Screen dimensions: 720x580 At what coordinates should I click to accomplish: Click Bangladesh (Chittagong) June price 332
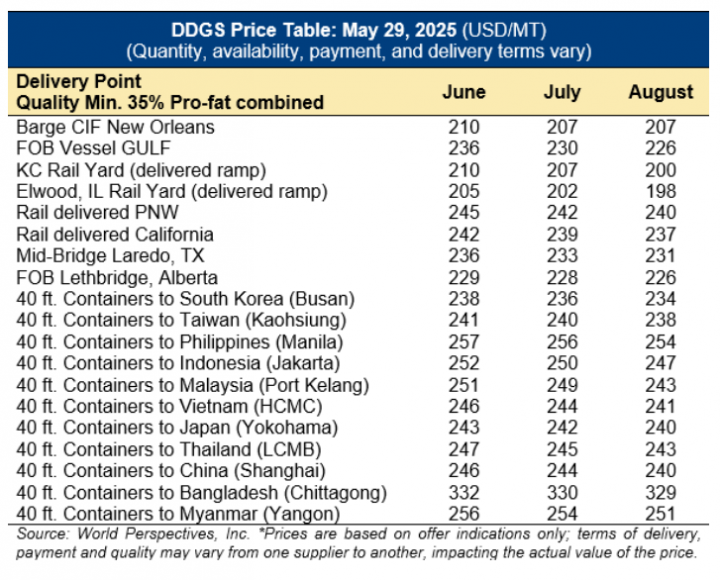[x=464, y=493]
